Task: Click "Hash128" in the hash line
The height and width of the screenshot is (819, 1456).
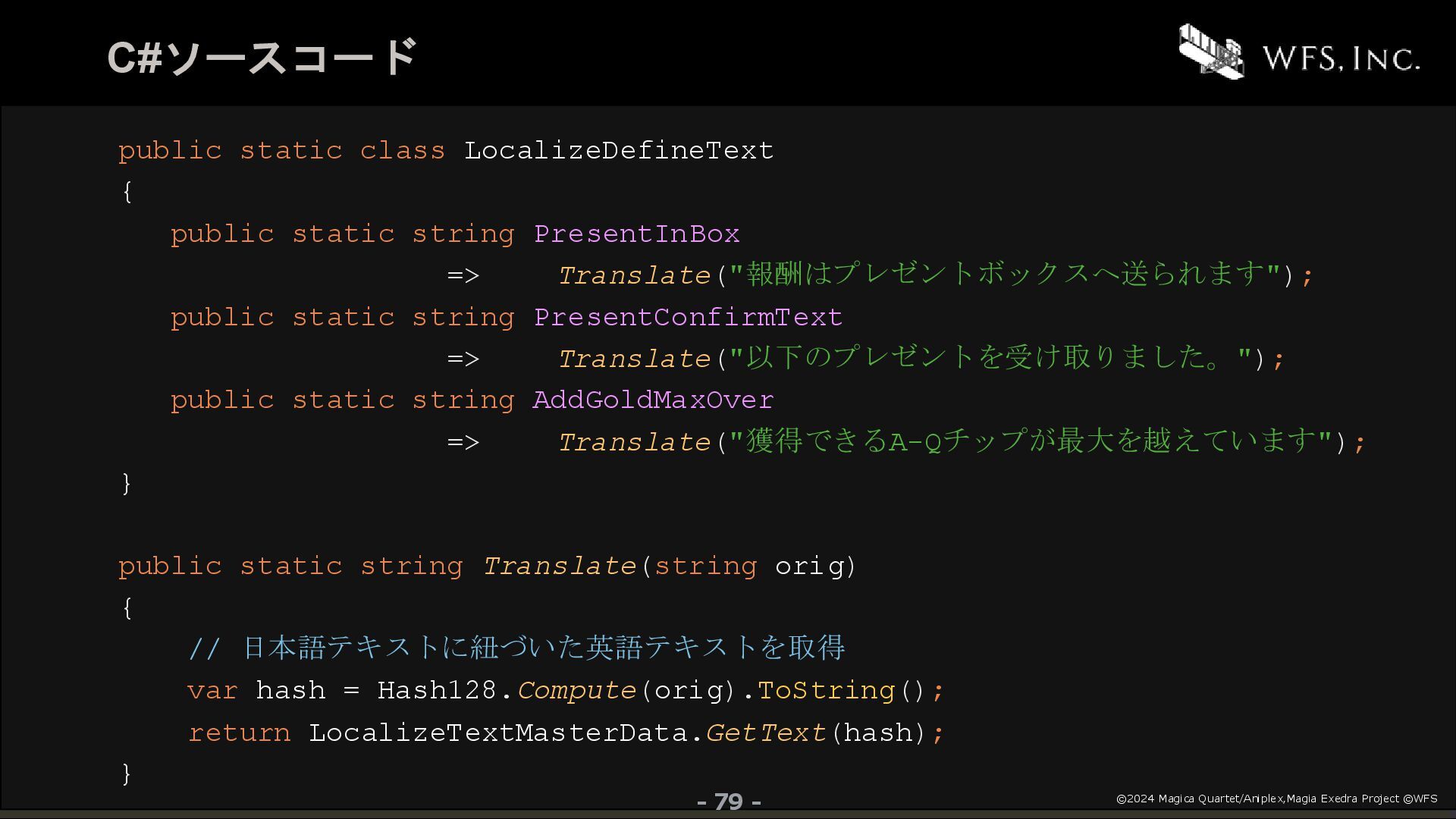Action: click(x=437, y=690)
